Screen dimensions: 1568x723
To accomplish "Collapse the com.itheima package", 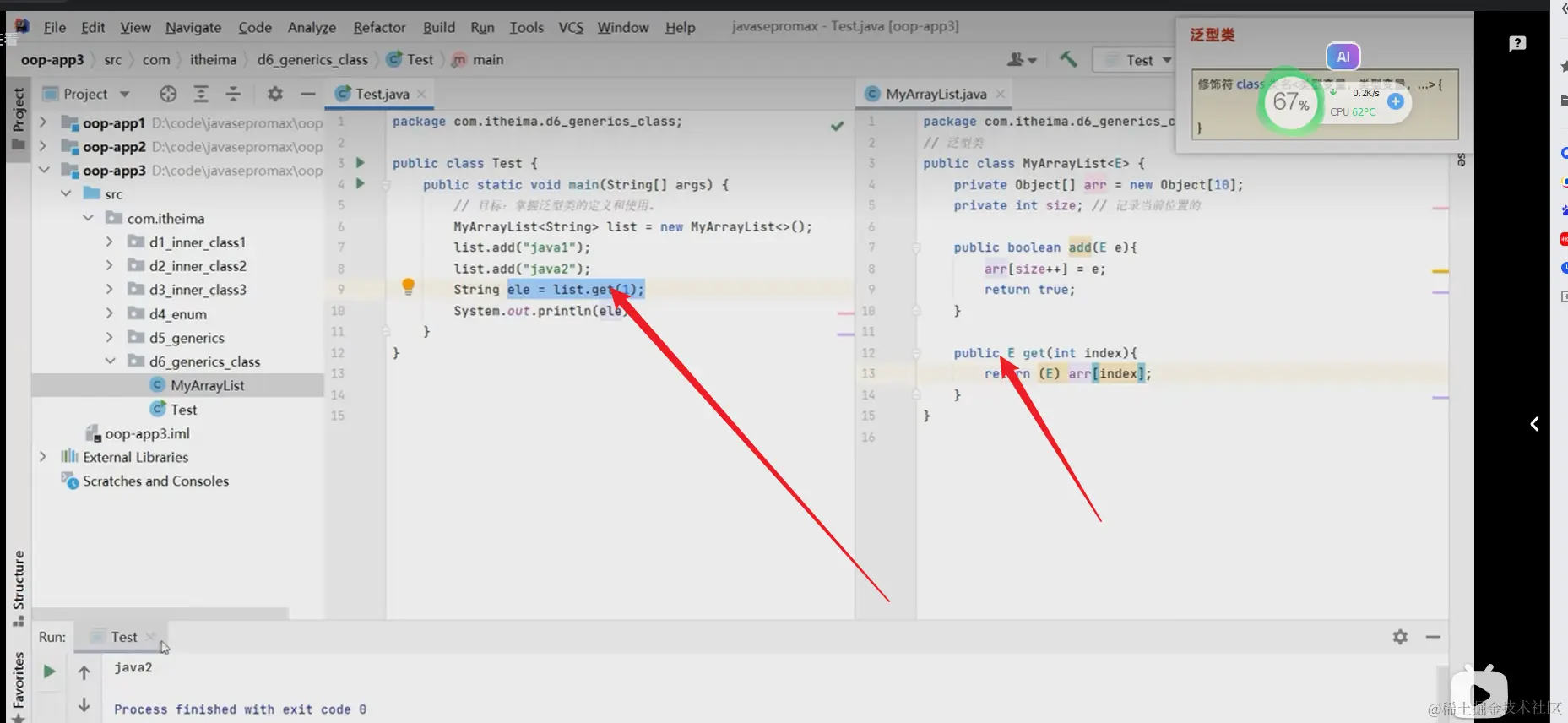I will pos(88,218).
